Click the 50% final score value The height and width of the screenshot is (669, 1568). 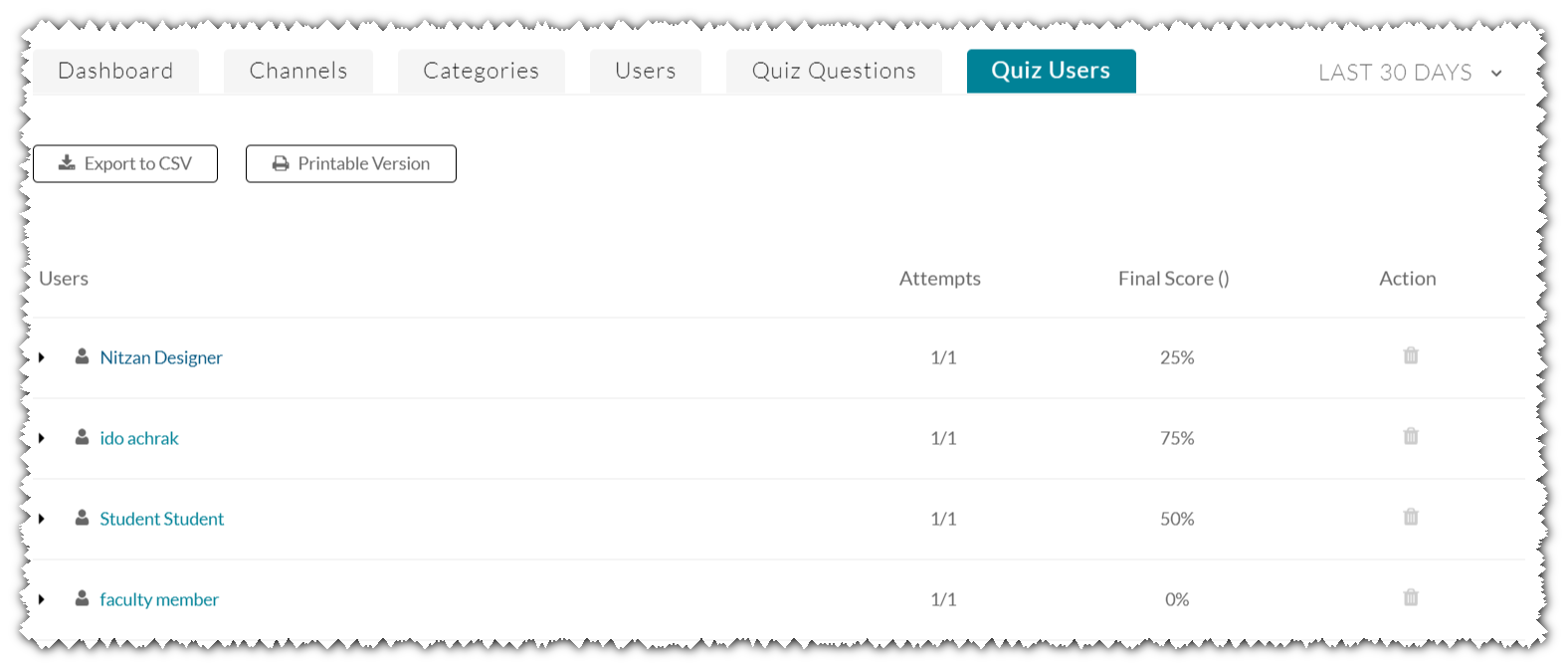tap(1177, 519)
